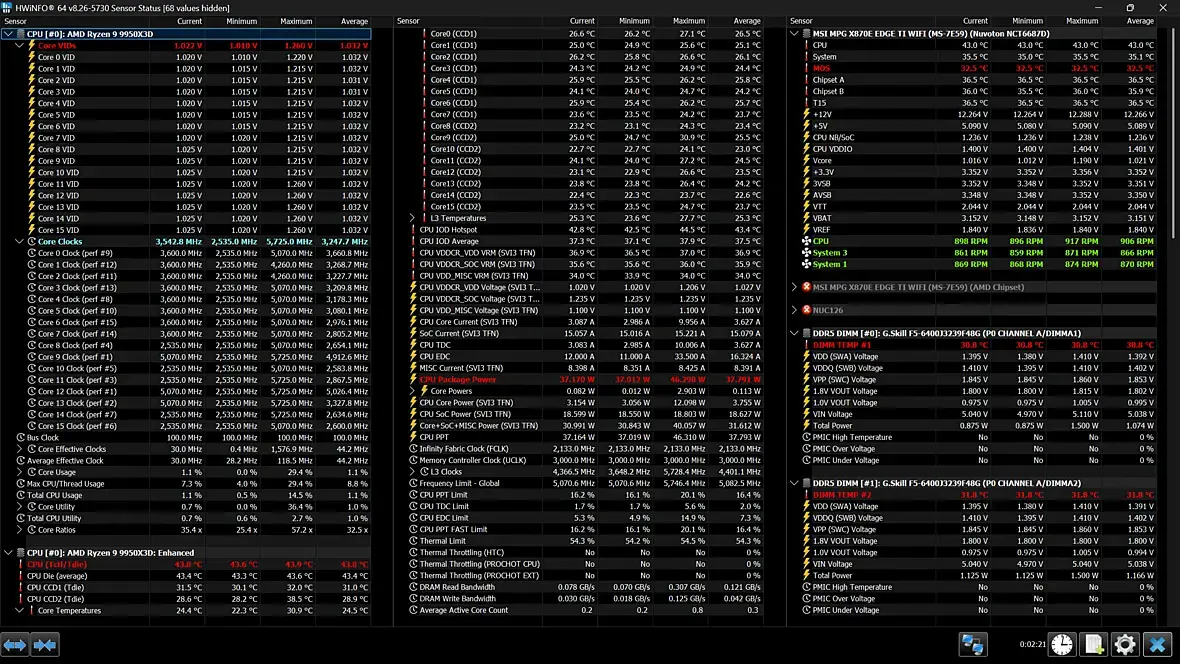Expand the Core Effective Clocks group

pyautogui.click(x=20, y=449)
